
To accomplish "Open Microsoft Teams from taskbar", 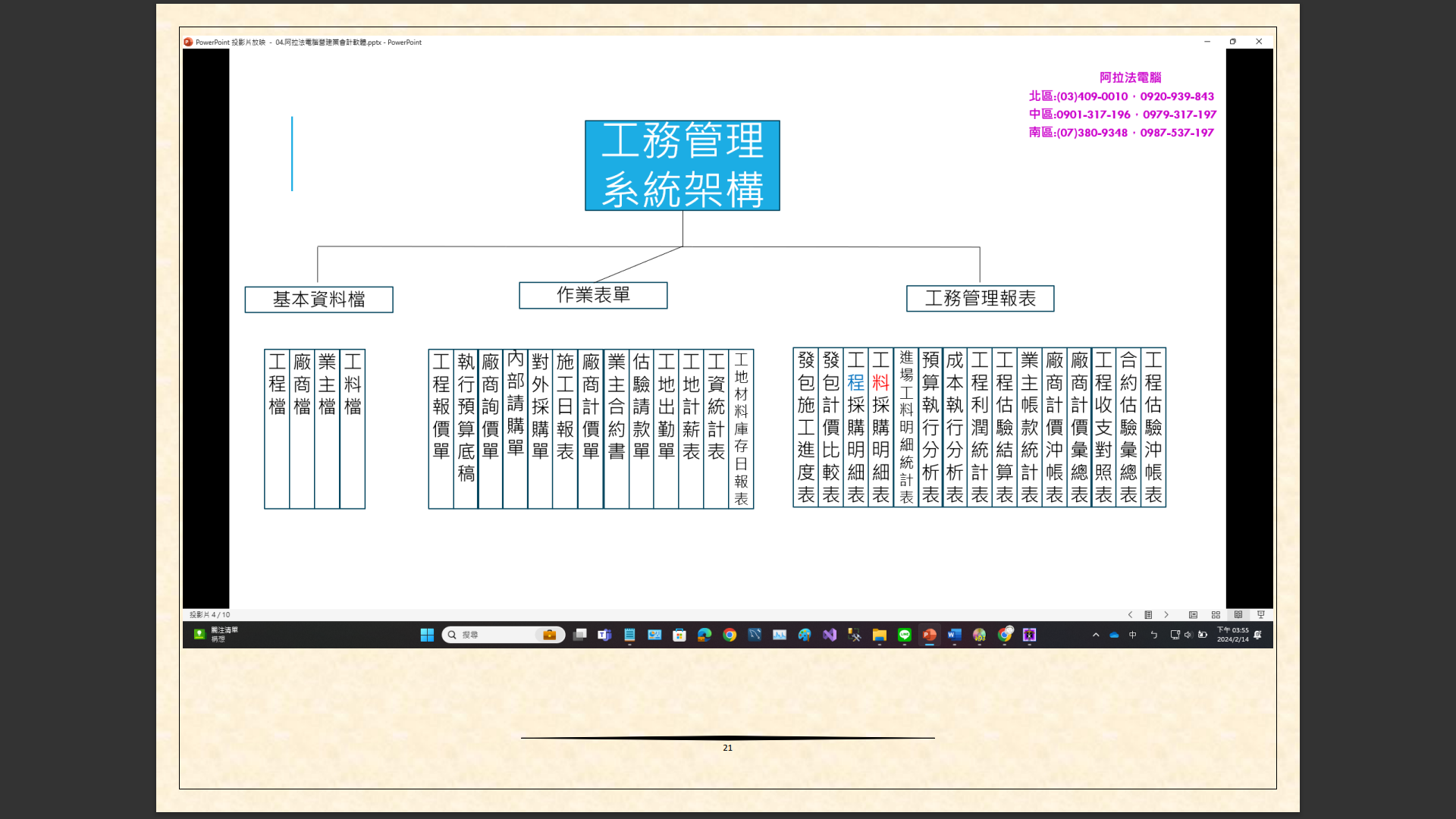I will pyautogui.click(x=604, y=635).
